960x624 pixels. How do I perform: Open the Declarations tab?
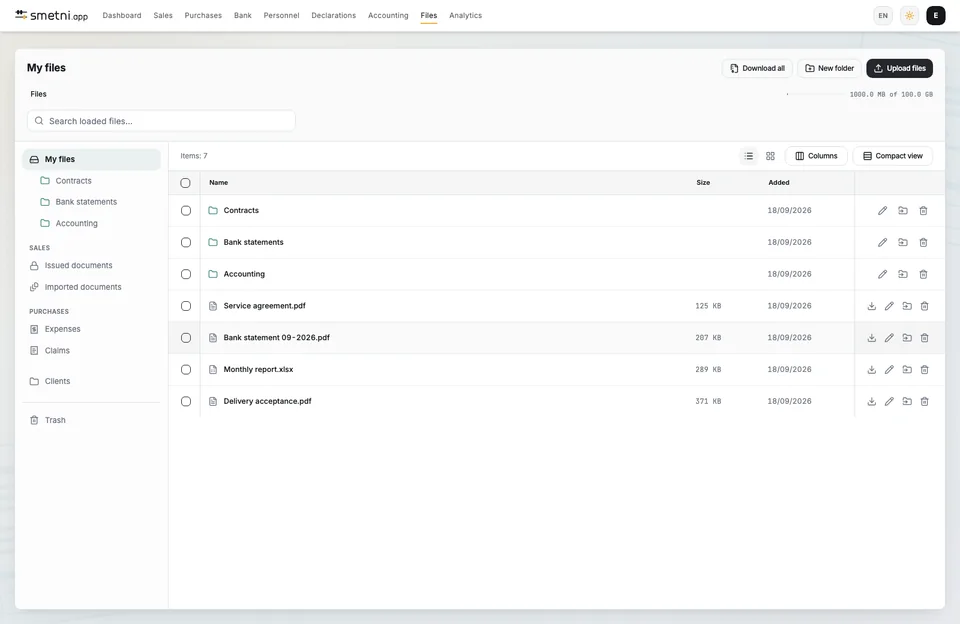click(x=334, y=15)
